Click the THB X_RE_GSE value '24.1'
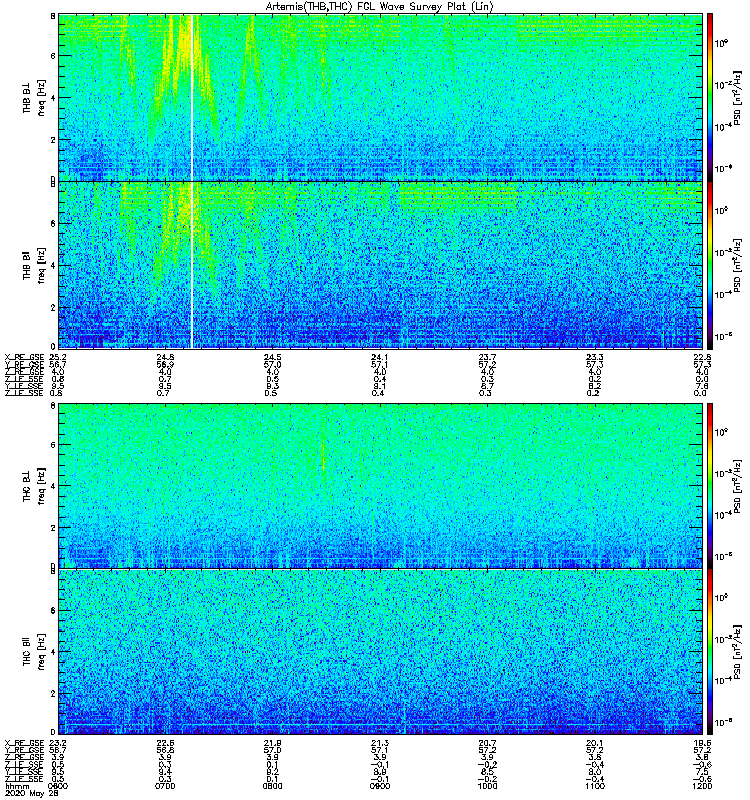This screenshot has width=750, height=800. (380, 357)
